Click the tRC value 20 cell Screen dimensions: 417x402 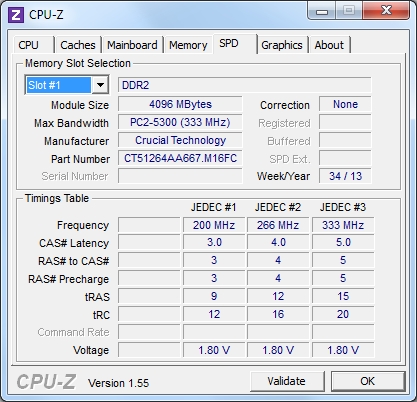343,314
